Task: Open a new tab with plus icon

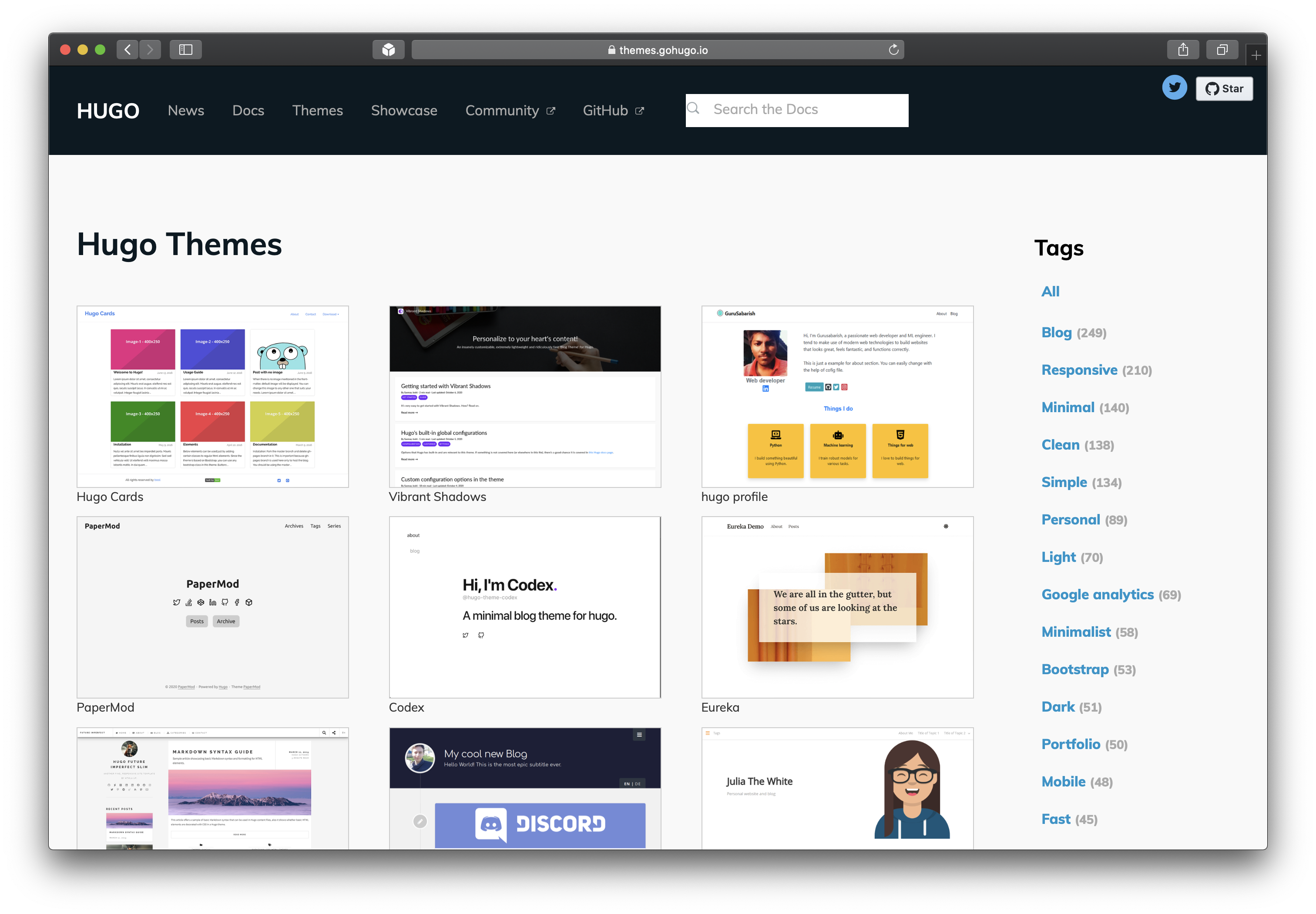Action: coord(1256,56)
